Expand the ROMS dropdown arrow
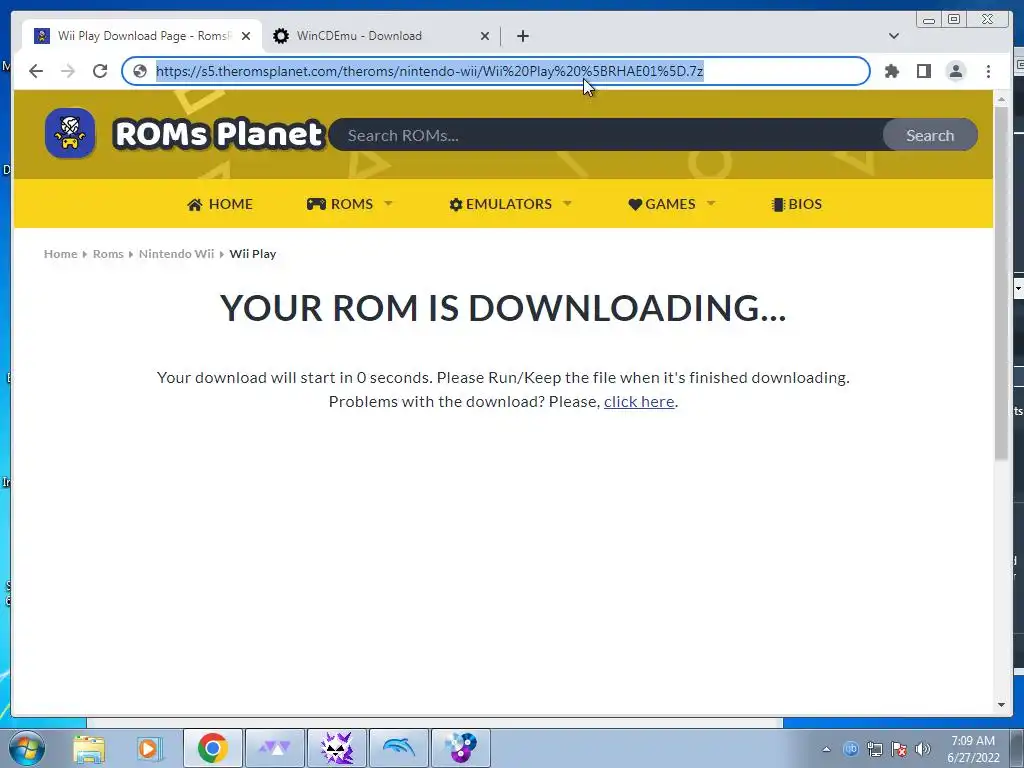Image resolution: width=1024 pixels, height=768 pixels. [x=389, y=204]
